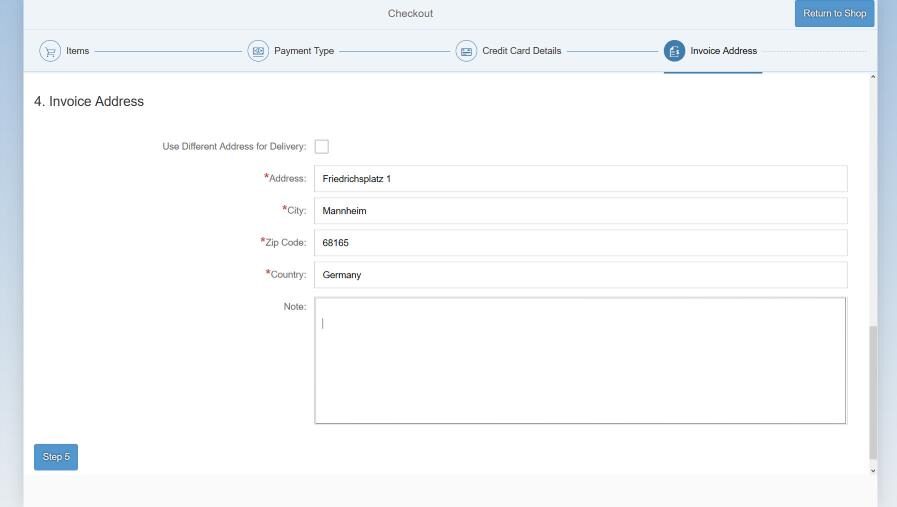Click the shopping cart Items step icon
897x507 pixels.
49,51
